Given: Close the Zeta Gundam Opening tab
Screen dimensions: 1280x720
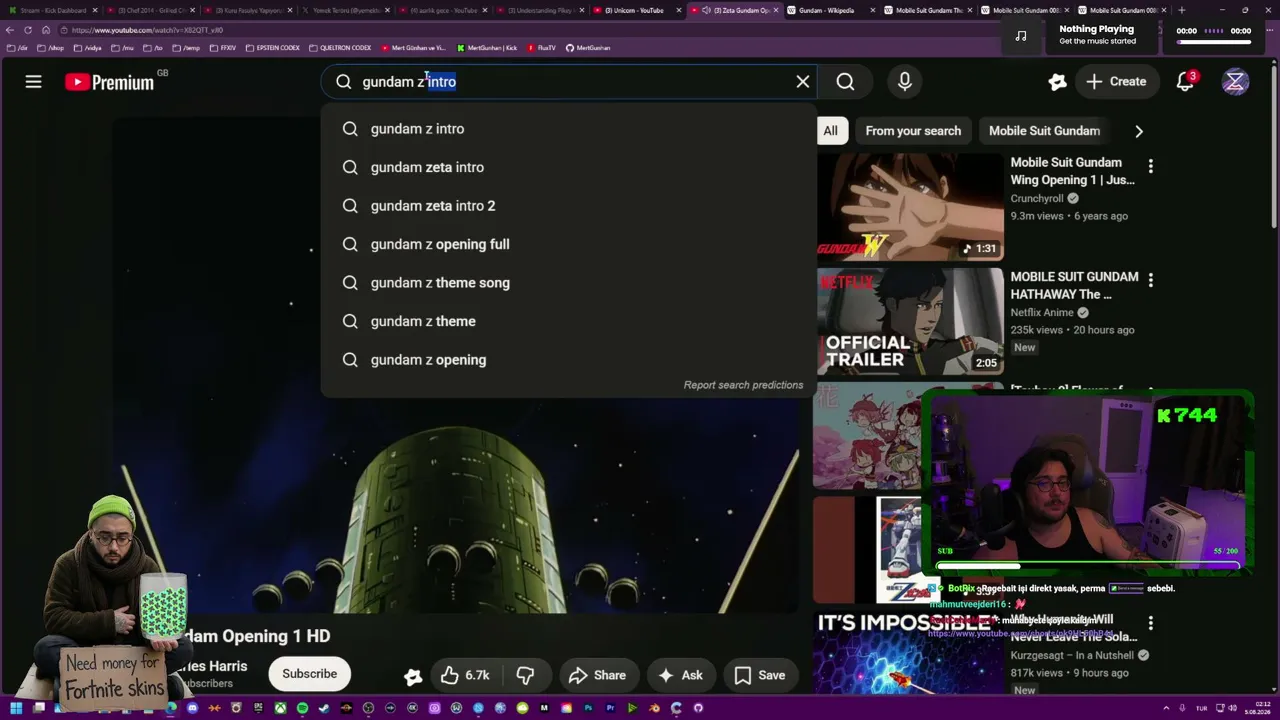Looking at the screenshot, I should coord(776,10).
